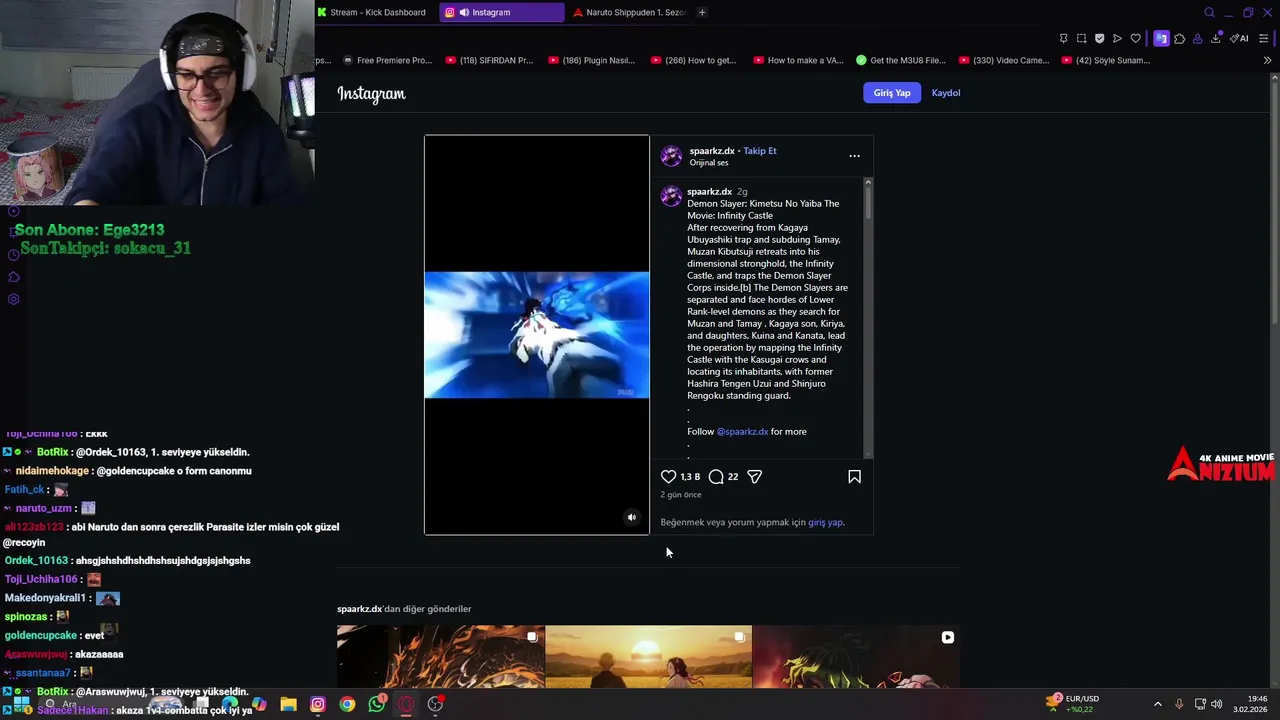
Task: Click the microphone icon in system tray
Action: [x=1179, y=704]
